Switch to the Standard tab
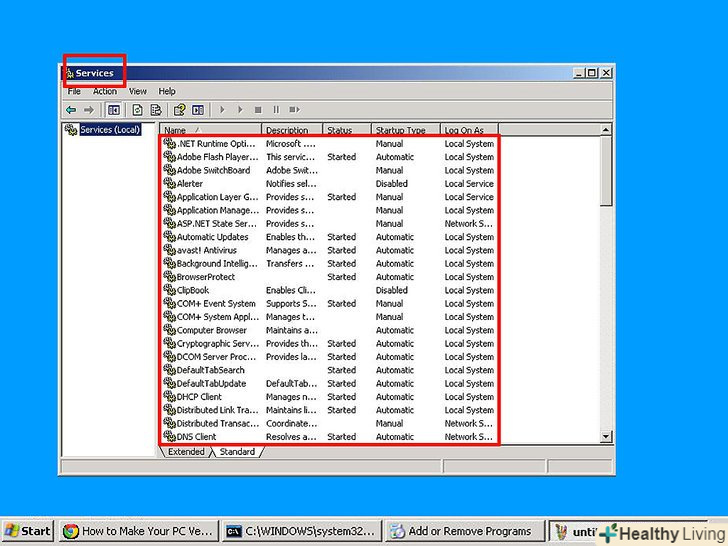This screenshot has width=728, height=546. [x=237, y=452]
